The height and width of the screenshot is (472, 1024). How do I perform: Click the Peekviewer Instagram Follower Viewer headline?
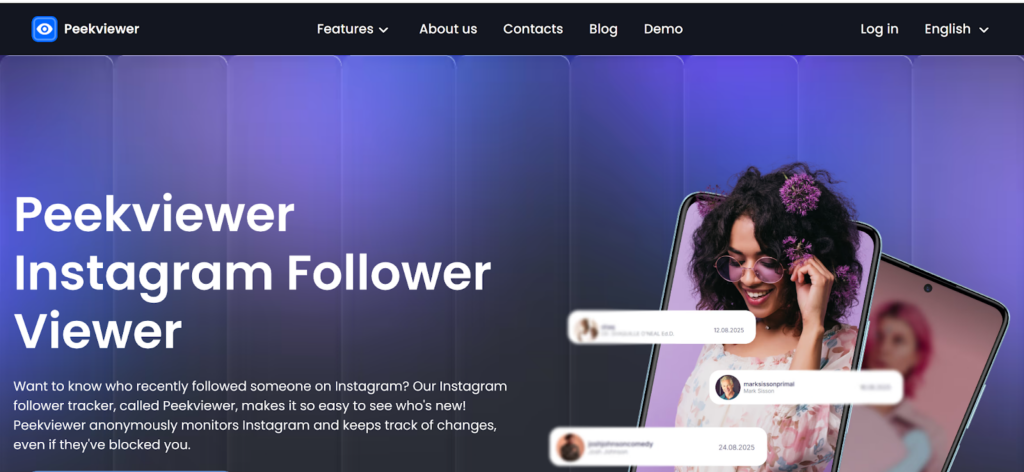(x=252, y=273)
